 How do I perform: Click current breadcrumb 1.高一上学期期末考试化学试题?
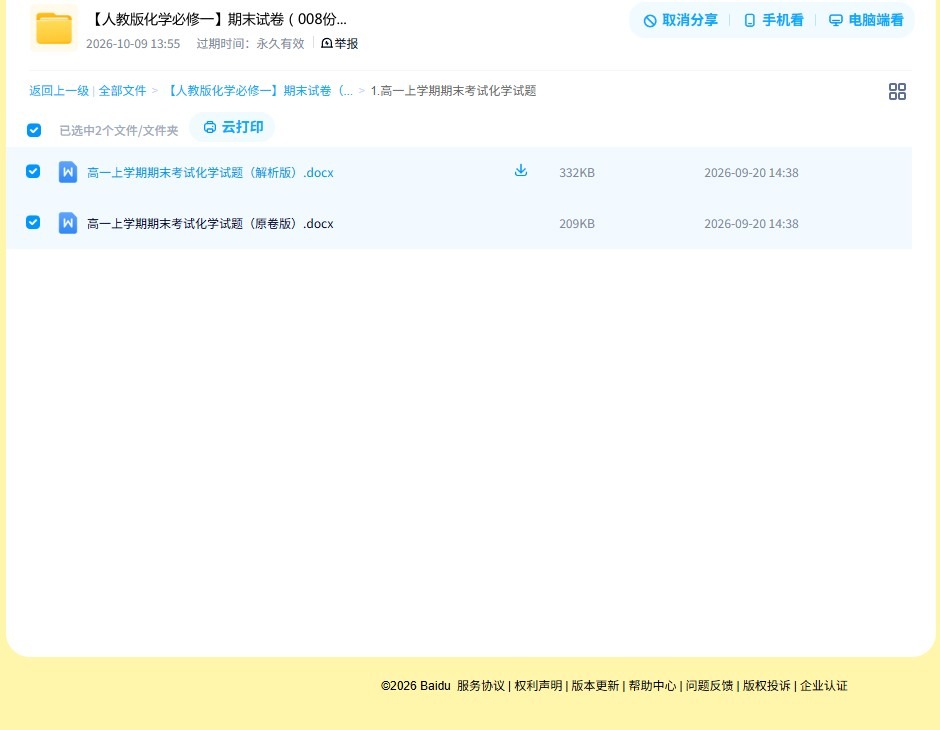[x=453, y=91]
